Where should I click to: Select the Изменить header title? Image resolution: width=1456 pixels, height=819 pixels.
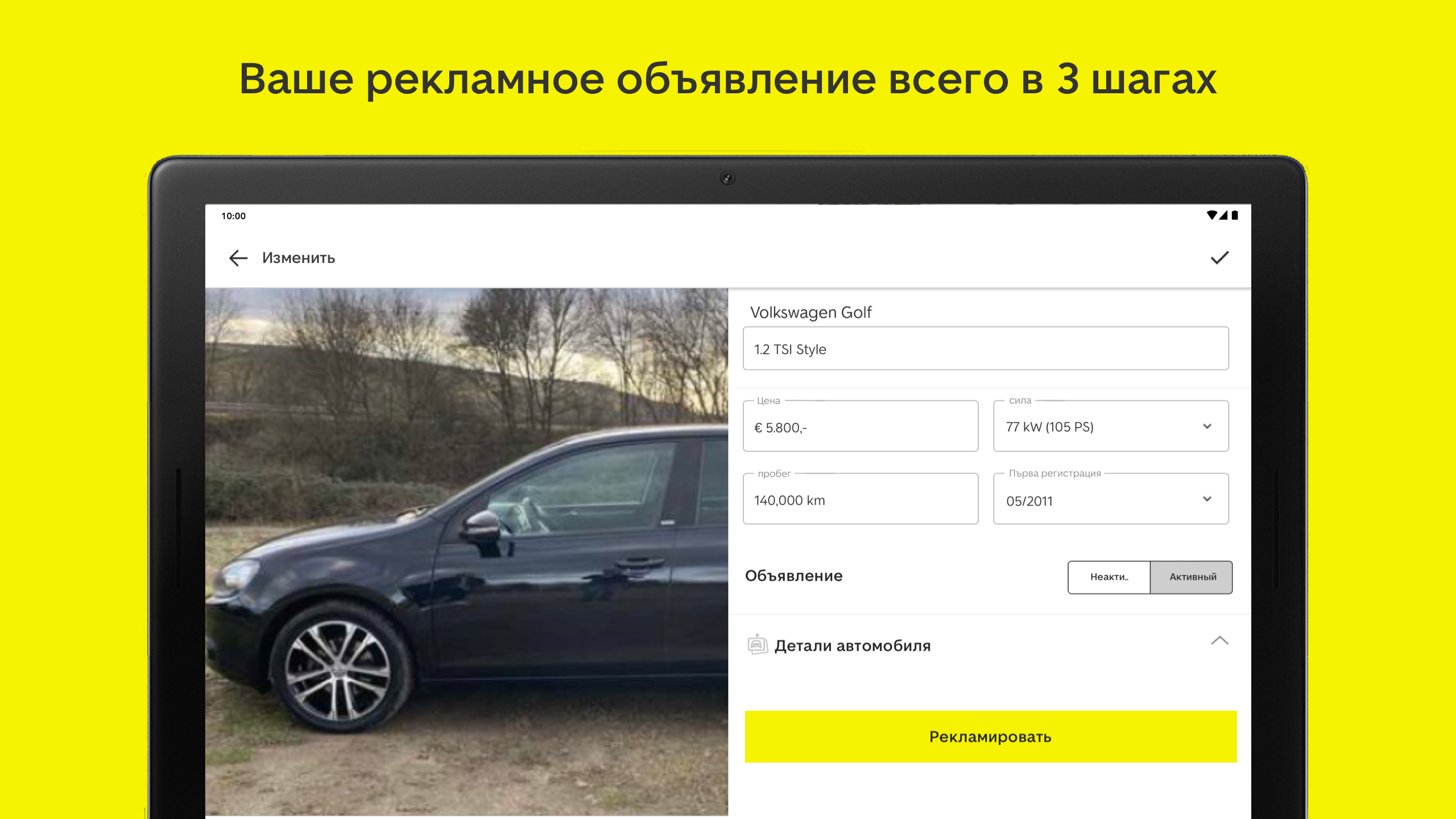click(x=299, y=258)
